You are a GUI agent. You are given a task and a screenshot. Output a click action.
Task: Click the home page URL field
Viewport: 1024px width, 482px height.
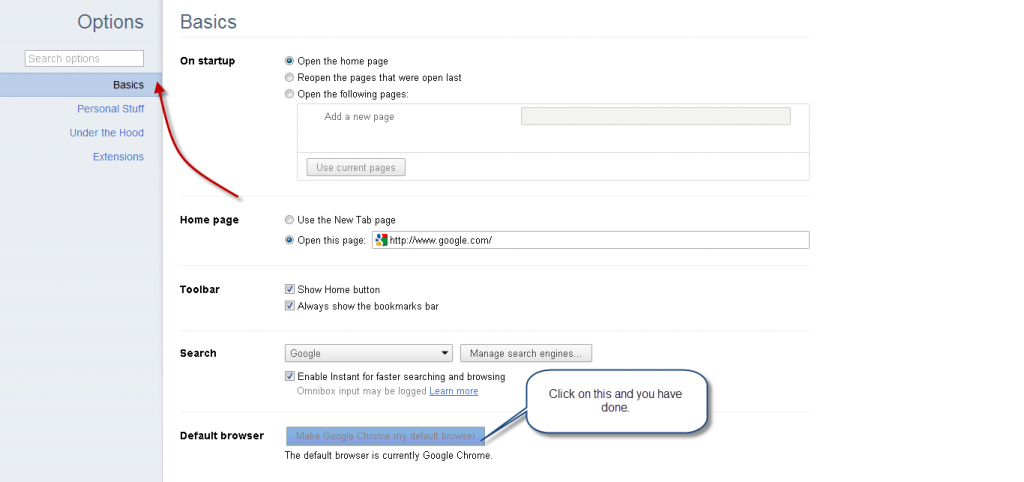point(590,240)
